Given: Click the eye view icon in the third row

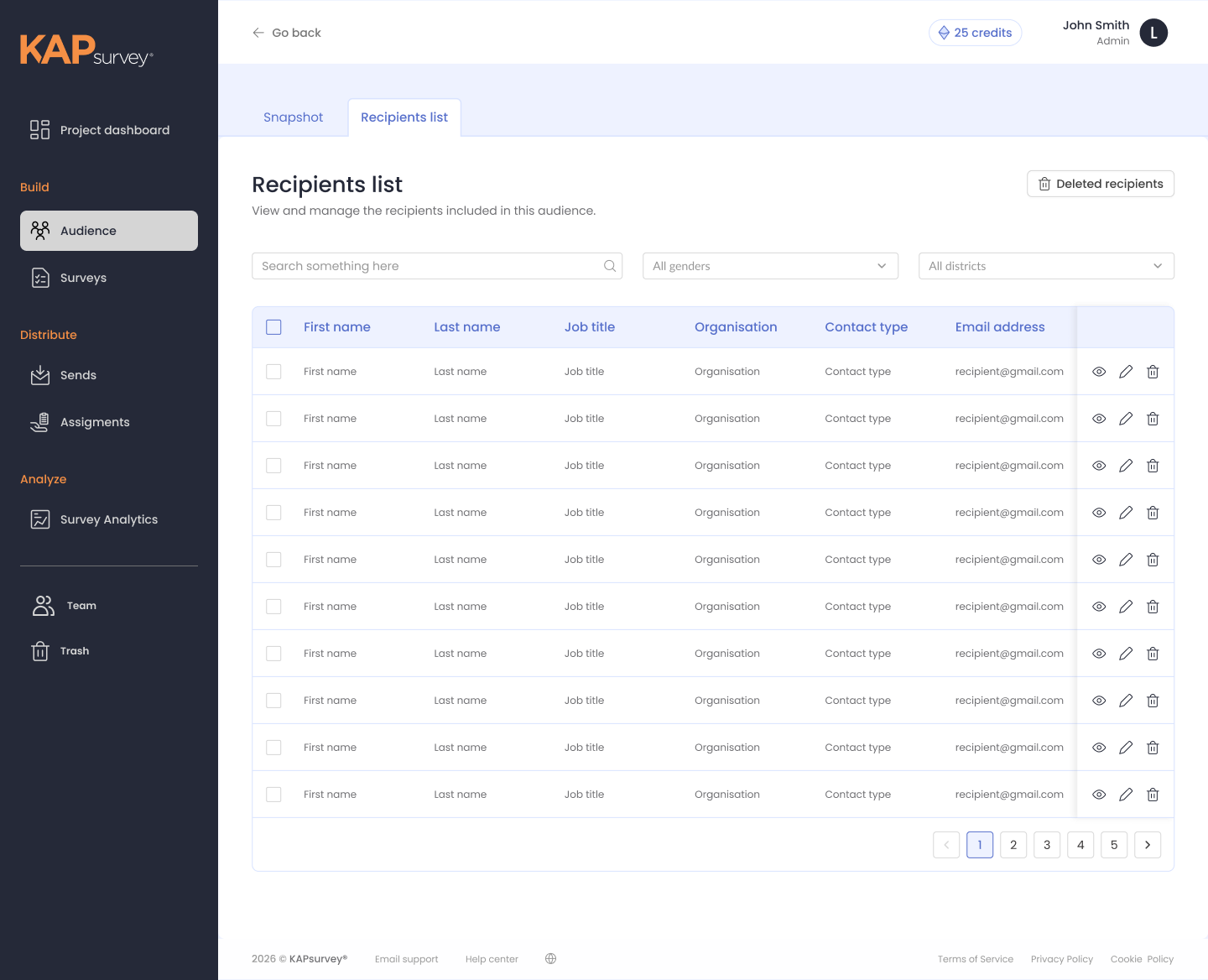Looking at the screenshot, I should pos(1099,466).
